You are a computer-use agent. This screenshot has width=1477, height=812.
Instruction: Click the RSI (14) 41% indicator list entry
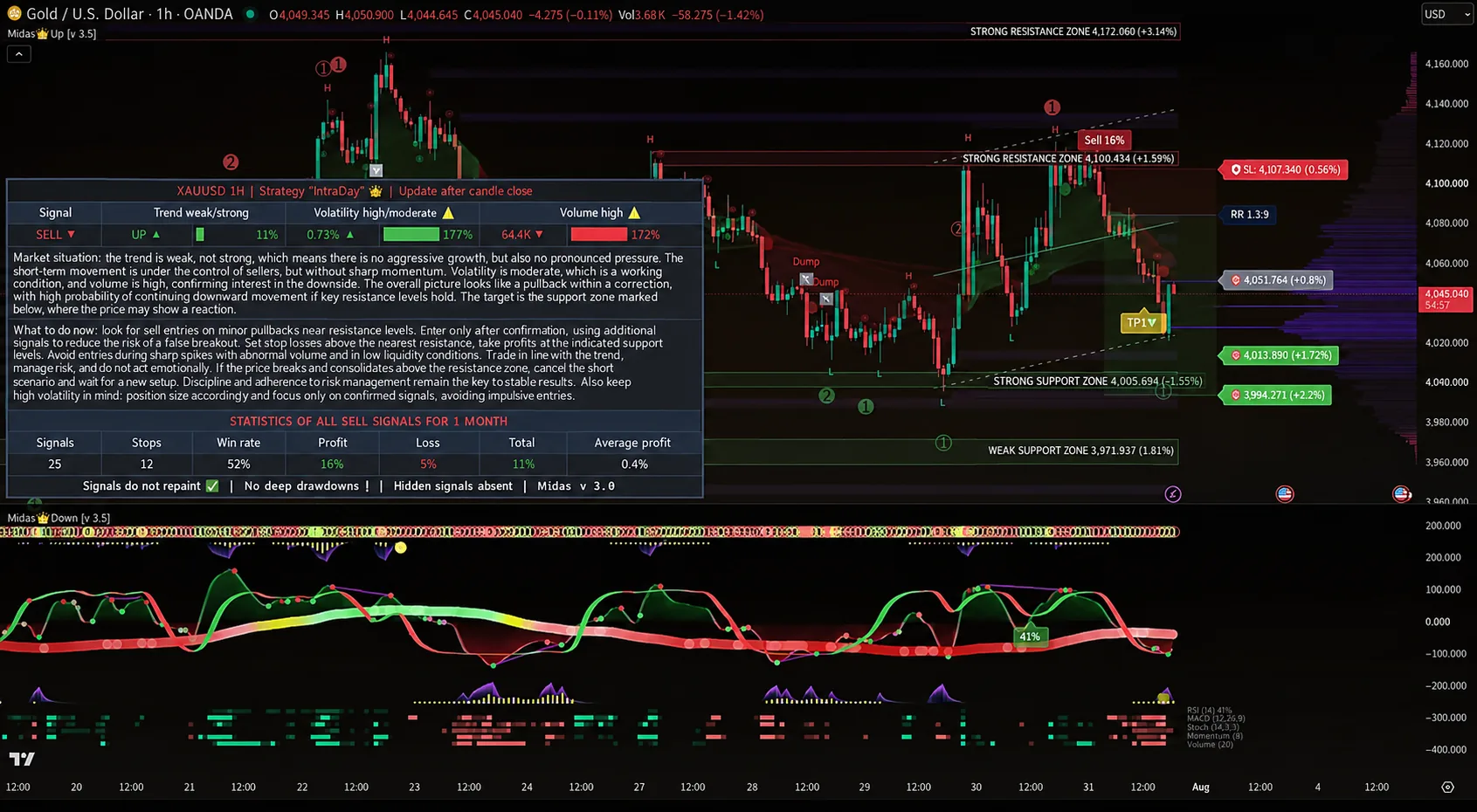coord(1210,711)
